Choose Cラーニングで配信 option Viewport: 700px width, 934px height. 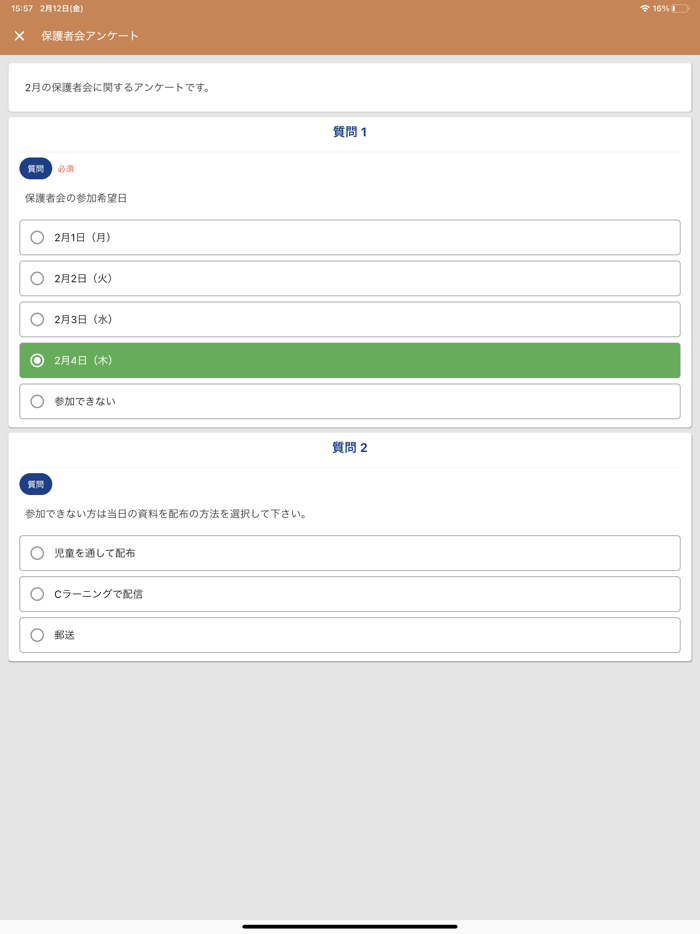[x=350, y=593]
